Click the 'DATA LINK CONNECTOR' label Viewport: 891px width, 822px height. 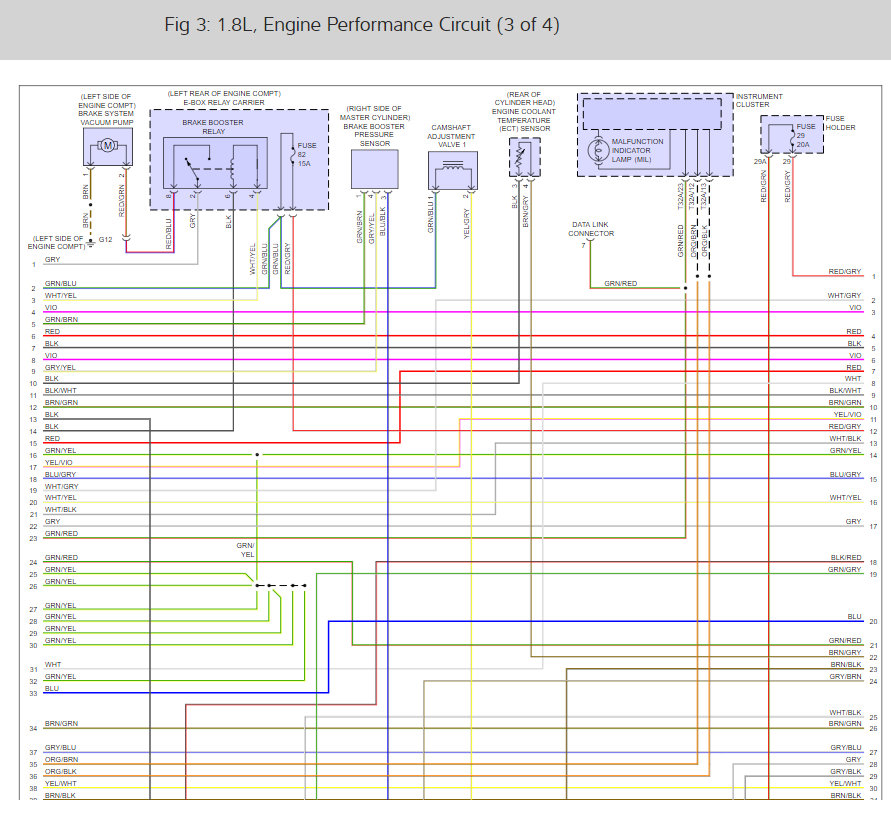tap(591, 229)
